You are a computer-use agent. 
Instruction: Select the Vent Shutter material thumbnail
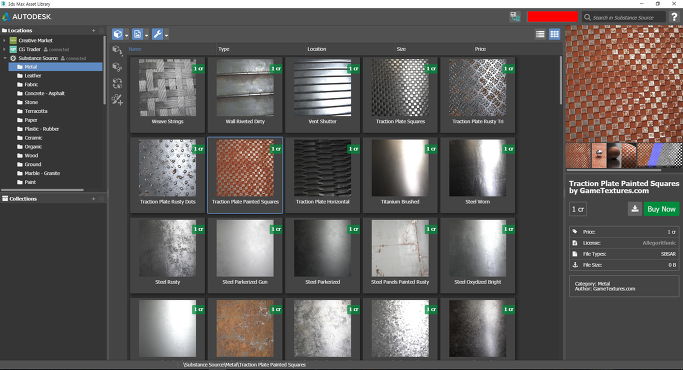(323, 88)
